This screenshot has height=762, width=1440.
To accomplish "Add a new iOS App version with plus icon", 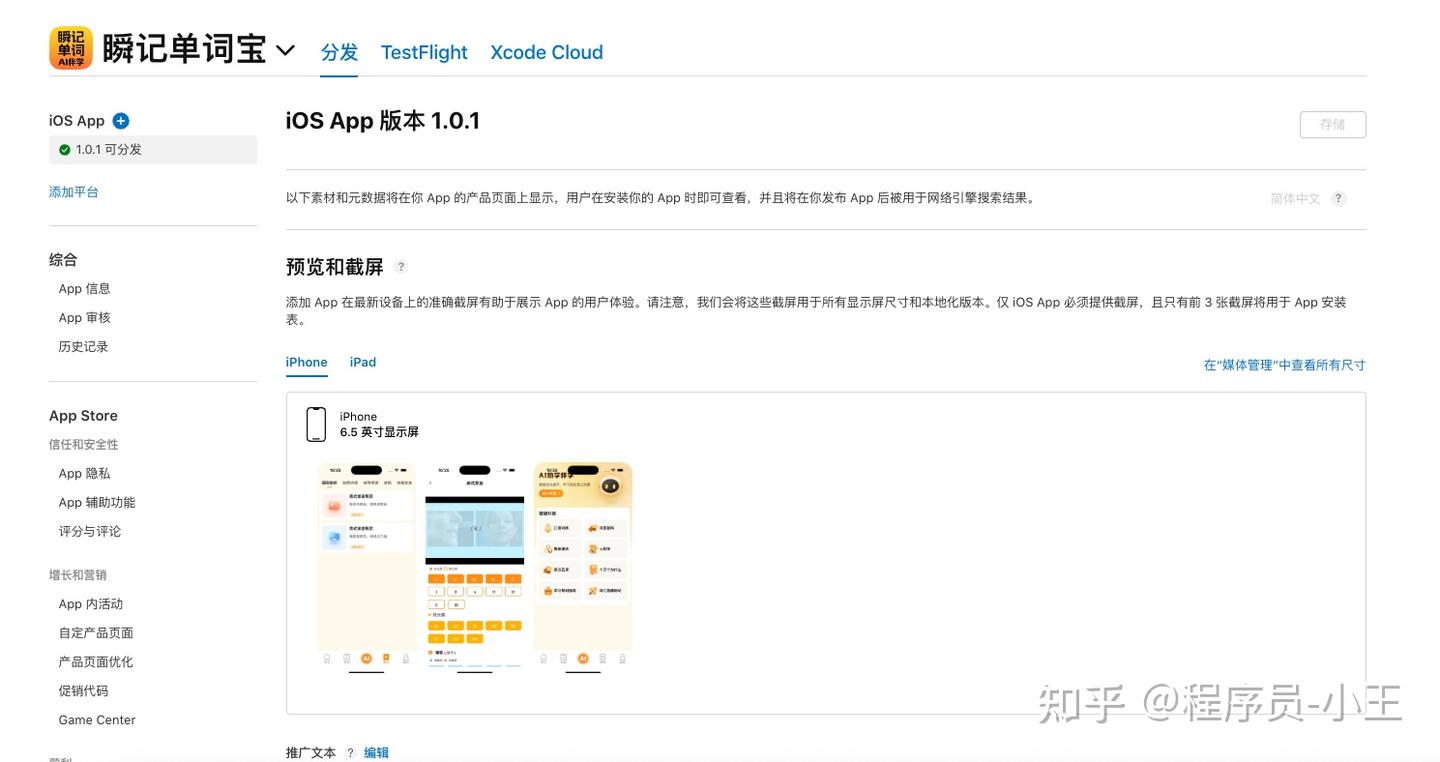I will pos(121,121).
